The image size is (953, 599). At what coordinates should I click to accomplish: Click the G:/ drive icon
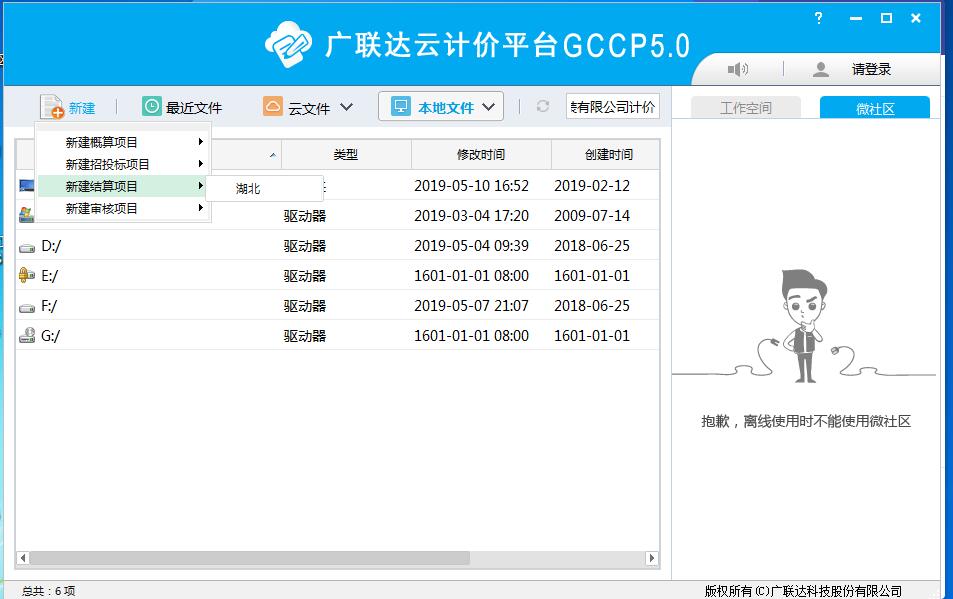click(x=27, y=335)
